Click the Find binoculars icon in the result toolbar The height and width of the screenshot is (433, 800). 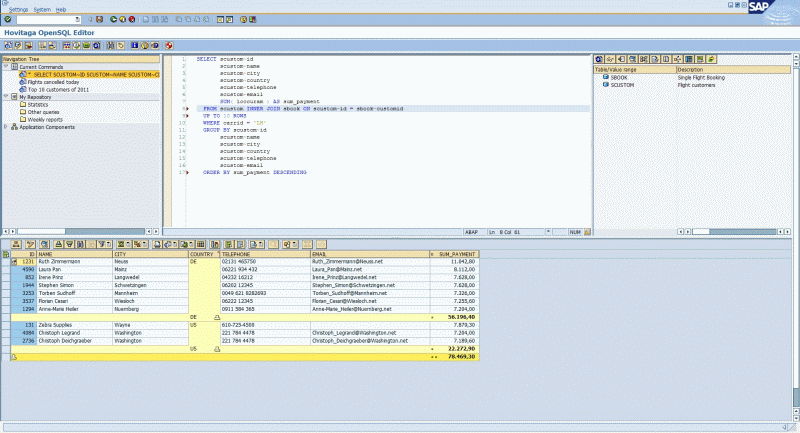click(81, 244)
